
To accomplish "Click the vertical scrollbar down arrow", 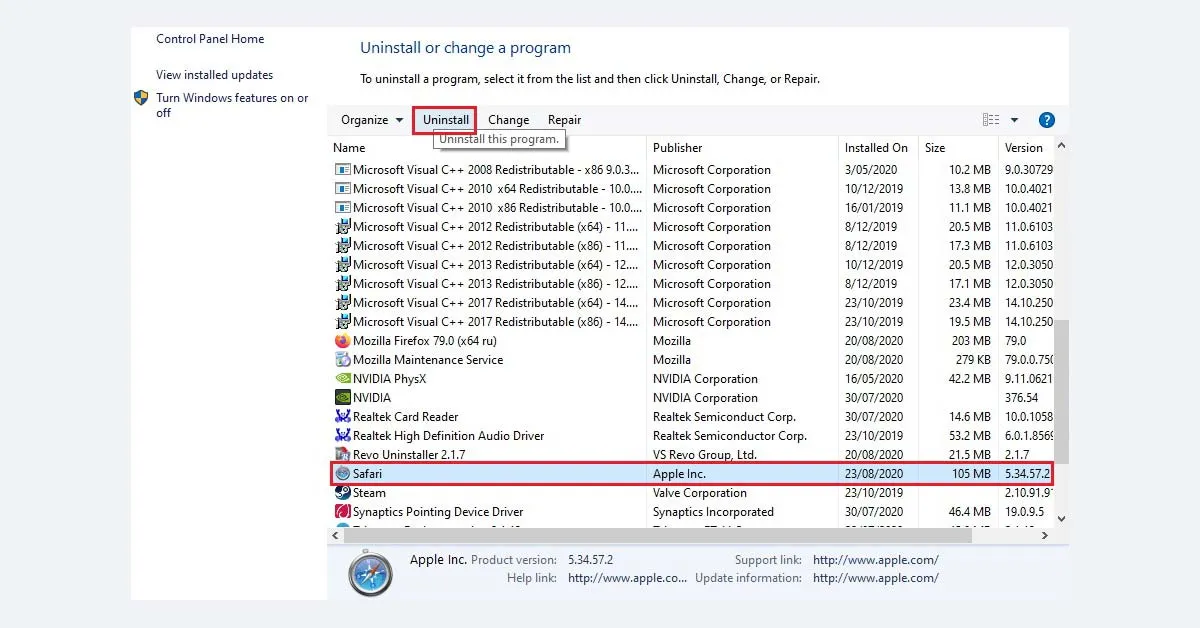I will click(1061, 518).
